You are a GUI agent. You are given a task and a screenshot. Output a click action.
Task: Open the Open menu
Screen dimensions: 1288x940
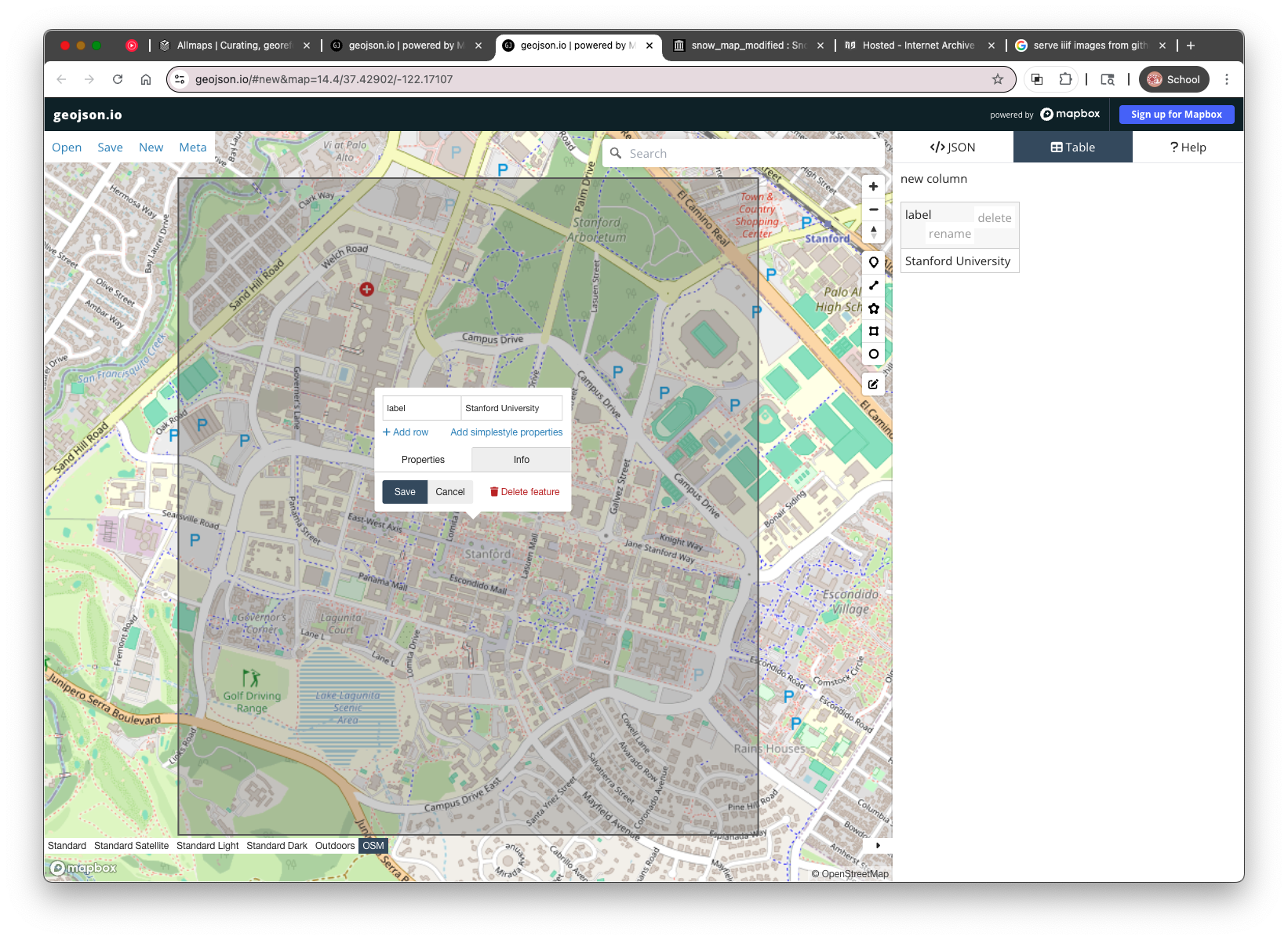click(67, 148)
